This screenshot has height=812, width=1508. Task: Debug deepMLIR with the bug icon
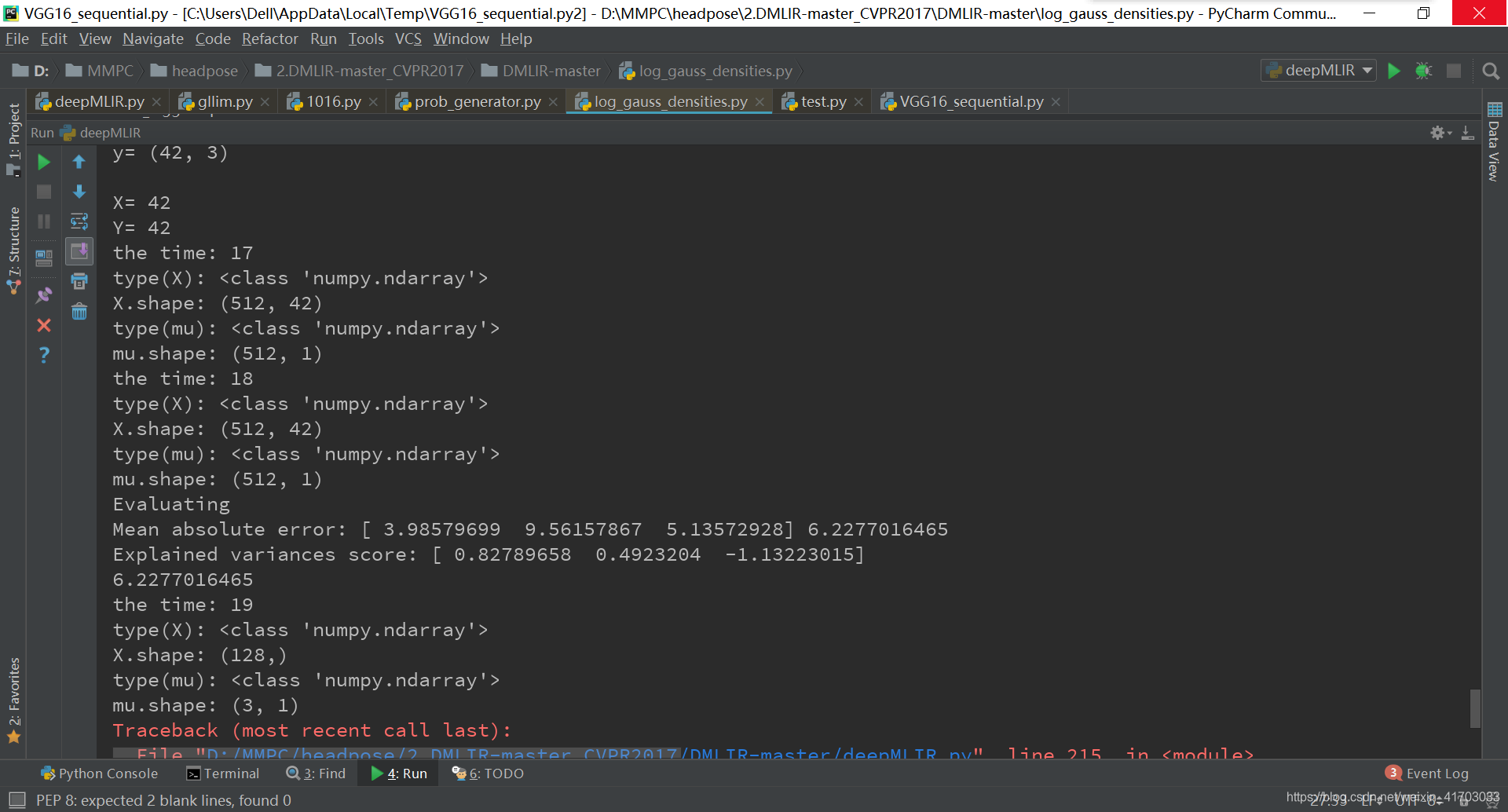1423,71
